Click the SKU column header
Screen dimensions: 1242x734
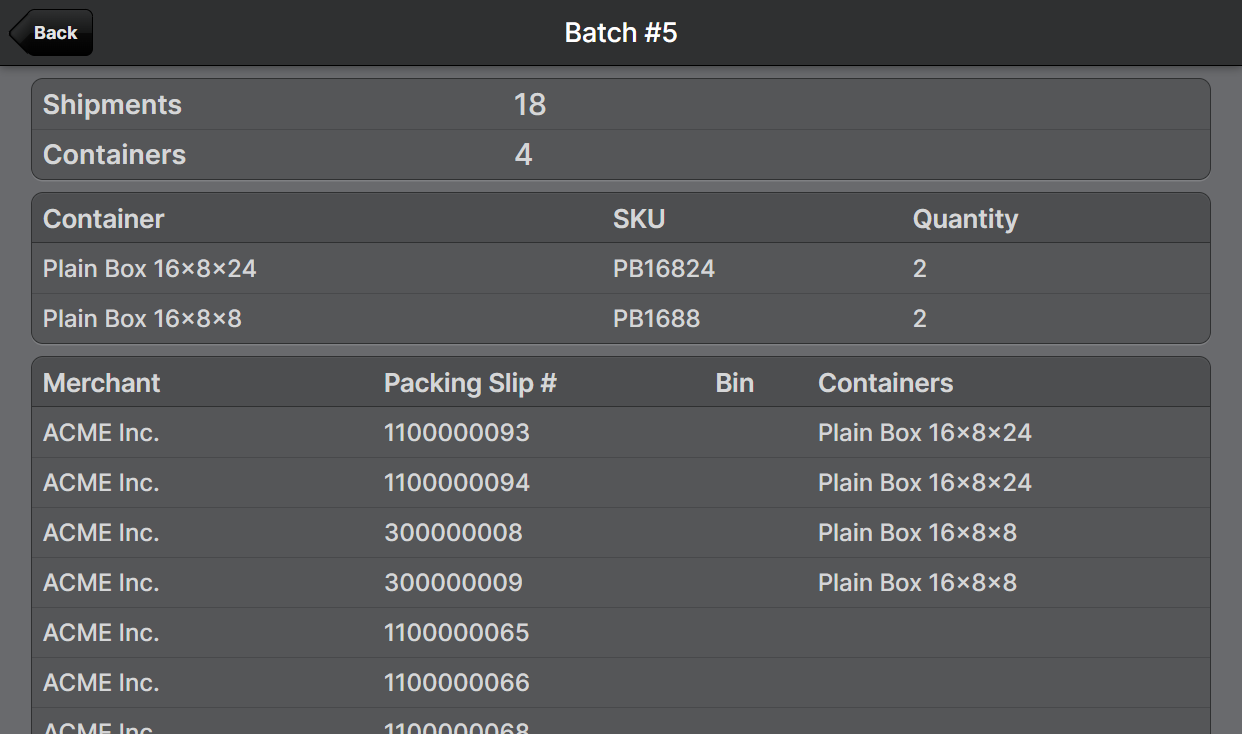(x=639, y=219)
